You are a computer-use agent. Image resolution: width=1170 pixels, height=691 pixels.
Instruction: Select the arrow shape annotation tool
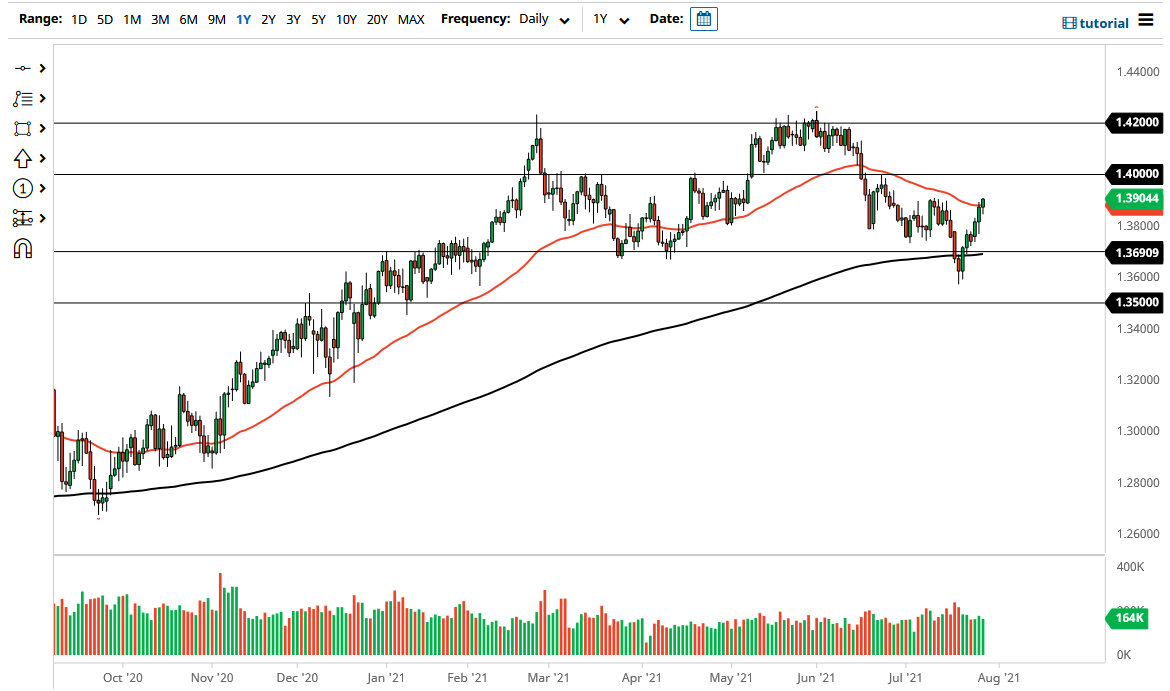tap(25, 158)
